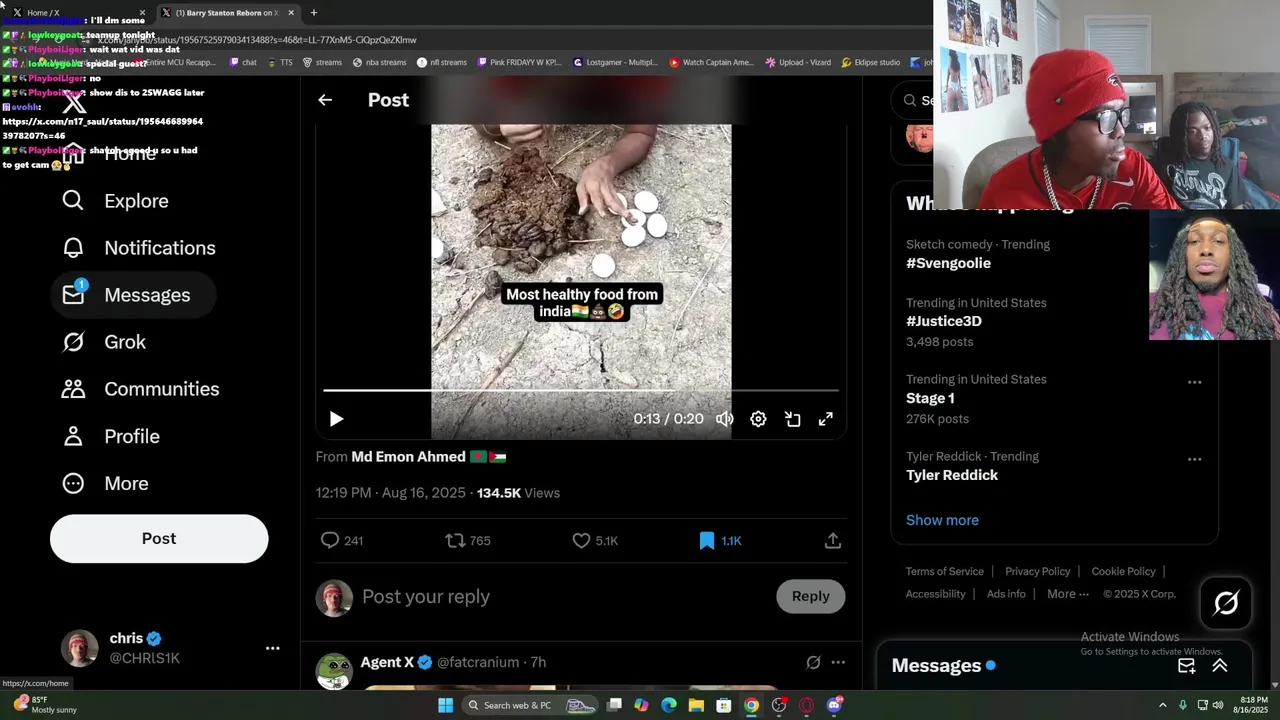Open Cookie Policy link

(x=1123, y=571)
